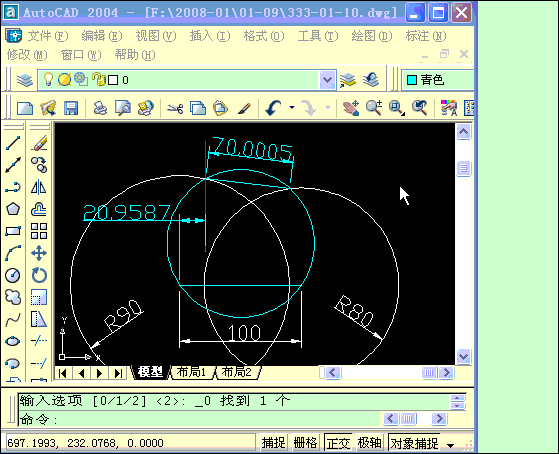Click Make Object's Layer Current icon
The image size is (559, 454).
[348, 80]
